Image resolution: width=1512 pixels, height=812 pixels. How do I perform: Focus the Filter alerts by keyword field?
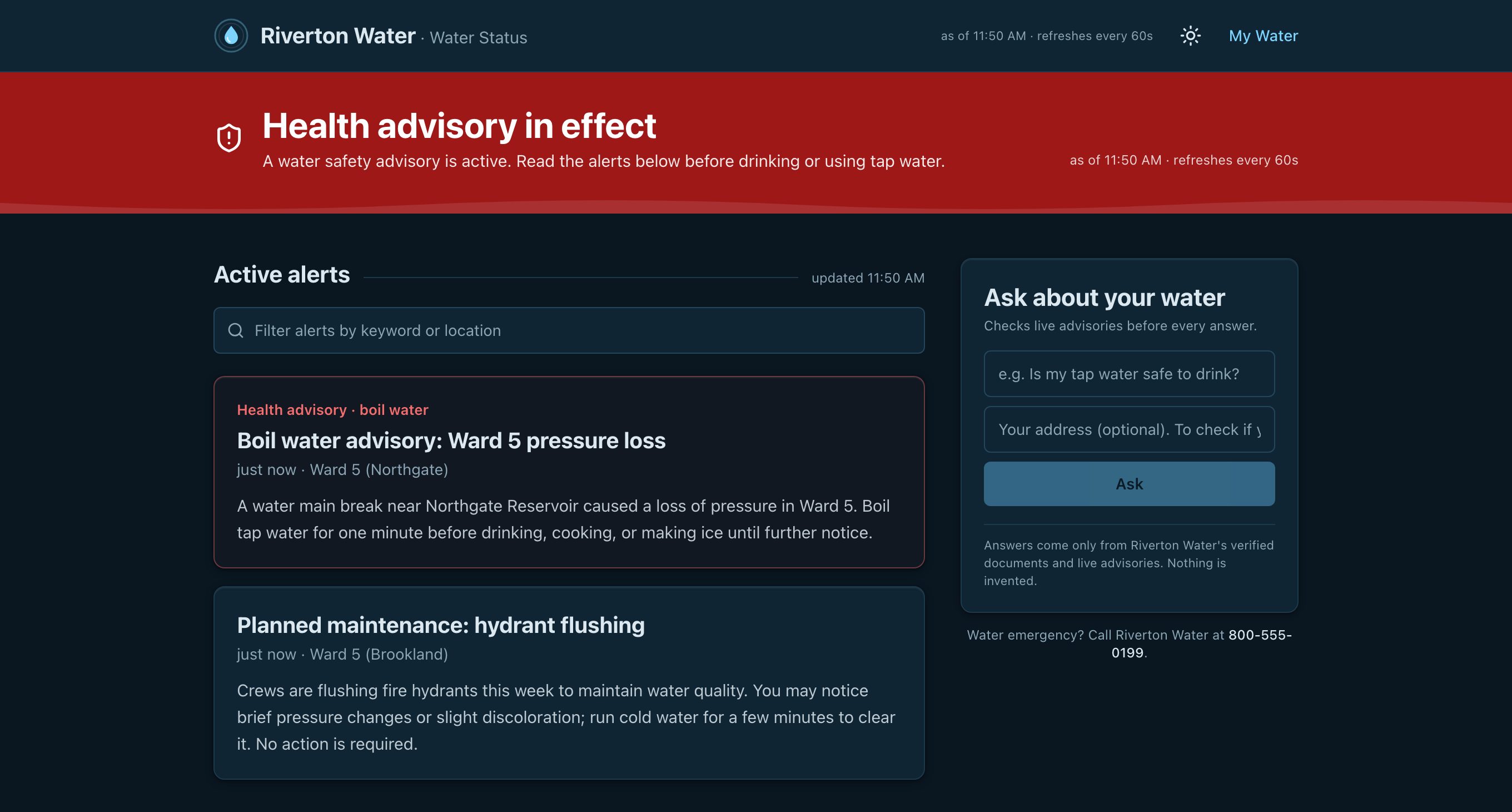569,330
